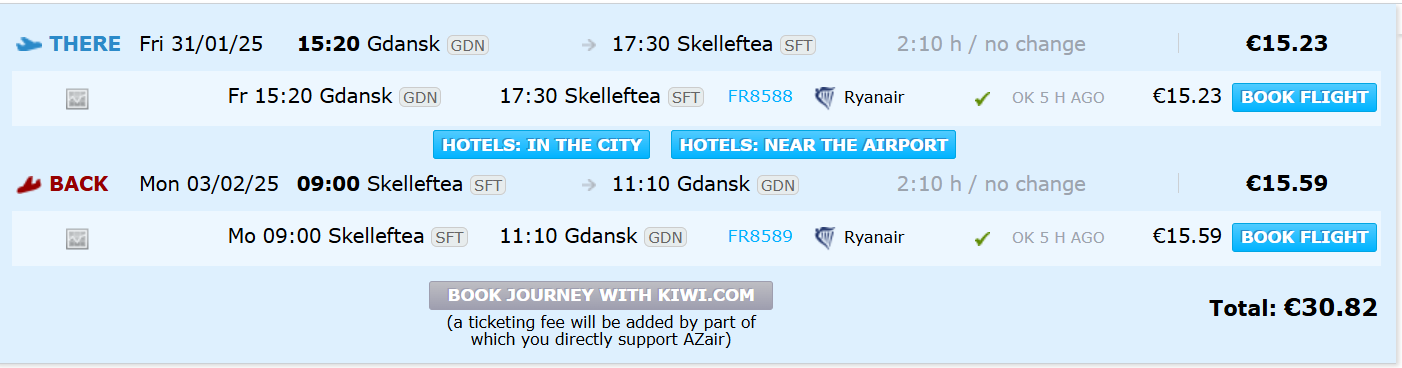Book the €15.59 return flight
This screenshot has height=368, width=1402.
[1304, 237]
